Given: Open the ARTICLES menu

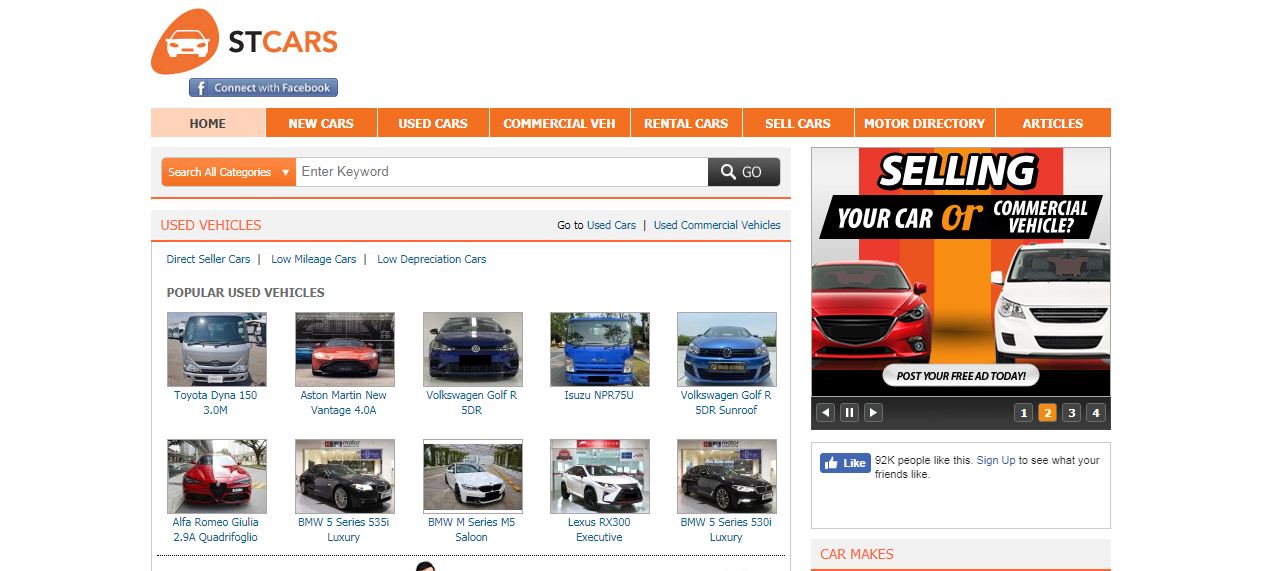Looking at the screenshot, I should [1053, 123].
